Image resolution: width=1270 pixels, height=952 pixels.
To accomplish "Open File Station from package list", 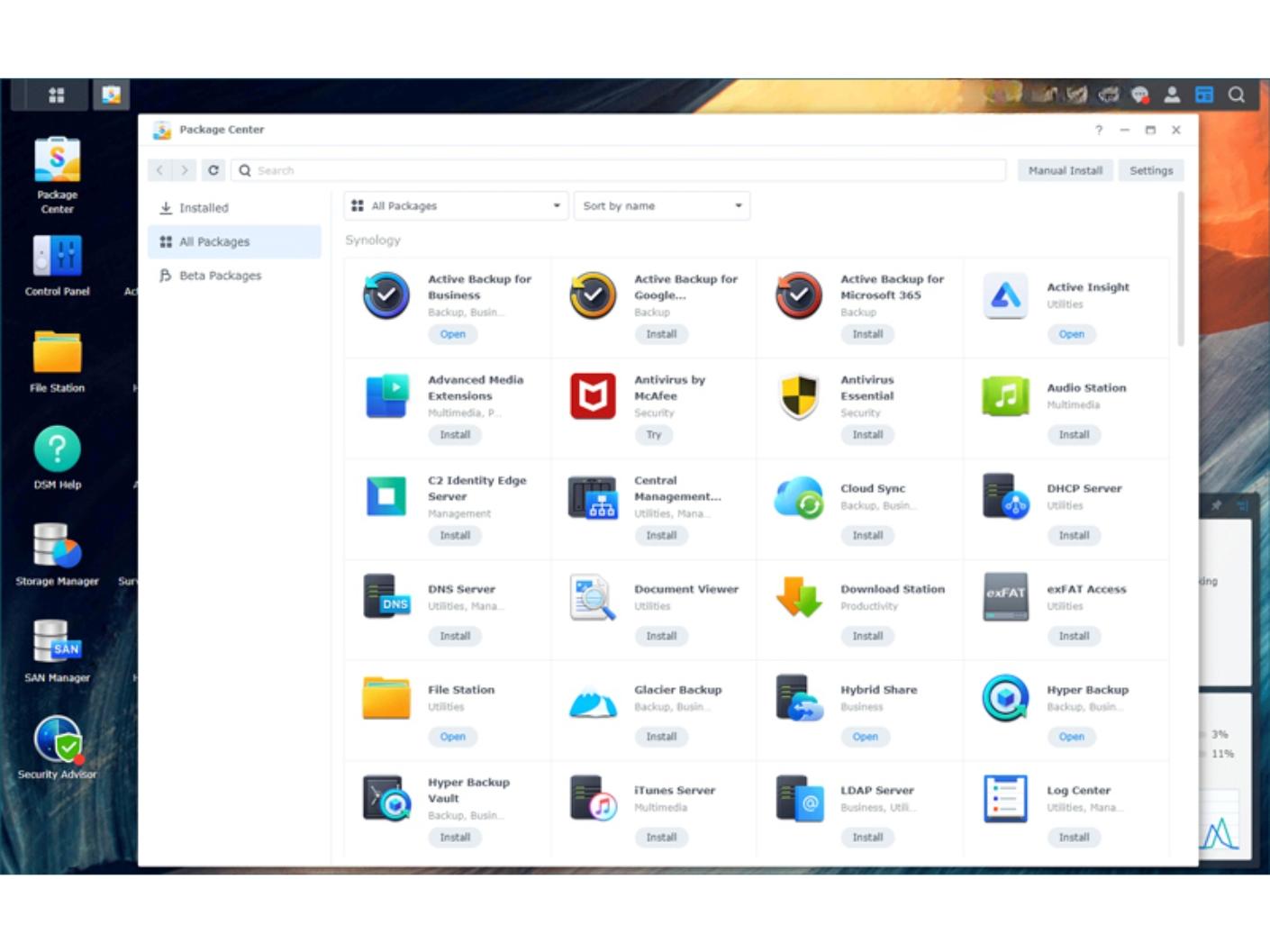I will click(453, 737).
